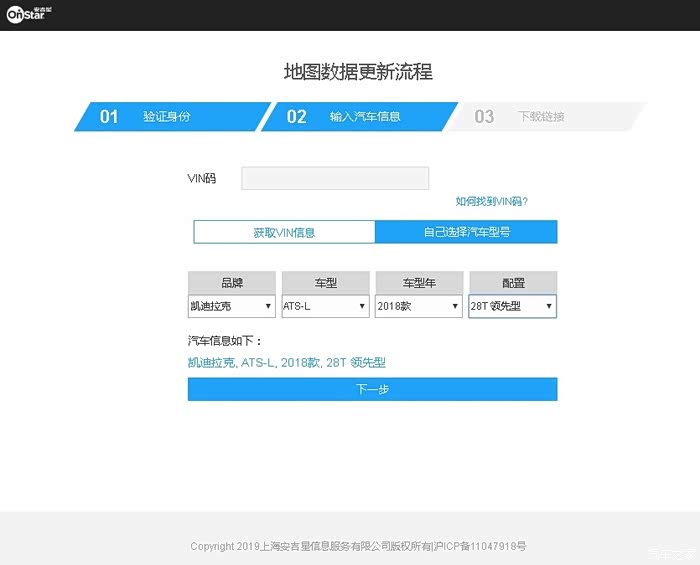The width and height of the screenshot is (700, 565).
Task: Open the 如何找到VIN码? help link
Action: click(491, 201)
